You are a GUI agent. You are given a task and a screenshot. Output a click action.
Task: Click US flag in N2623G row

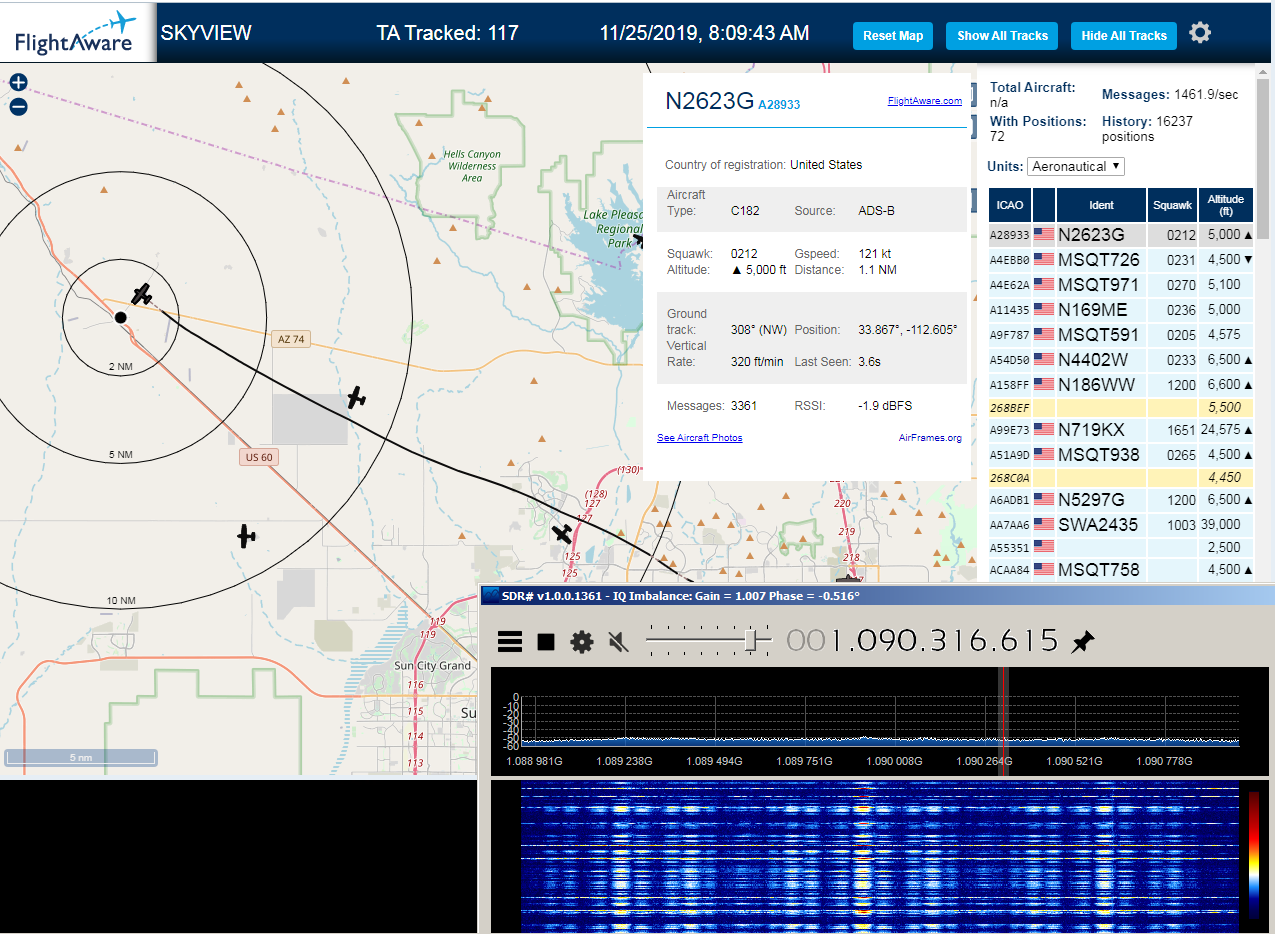(x=1044, y=235)
